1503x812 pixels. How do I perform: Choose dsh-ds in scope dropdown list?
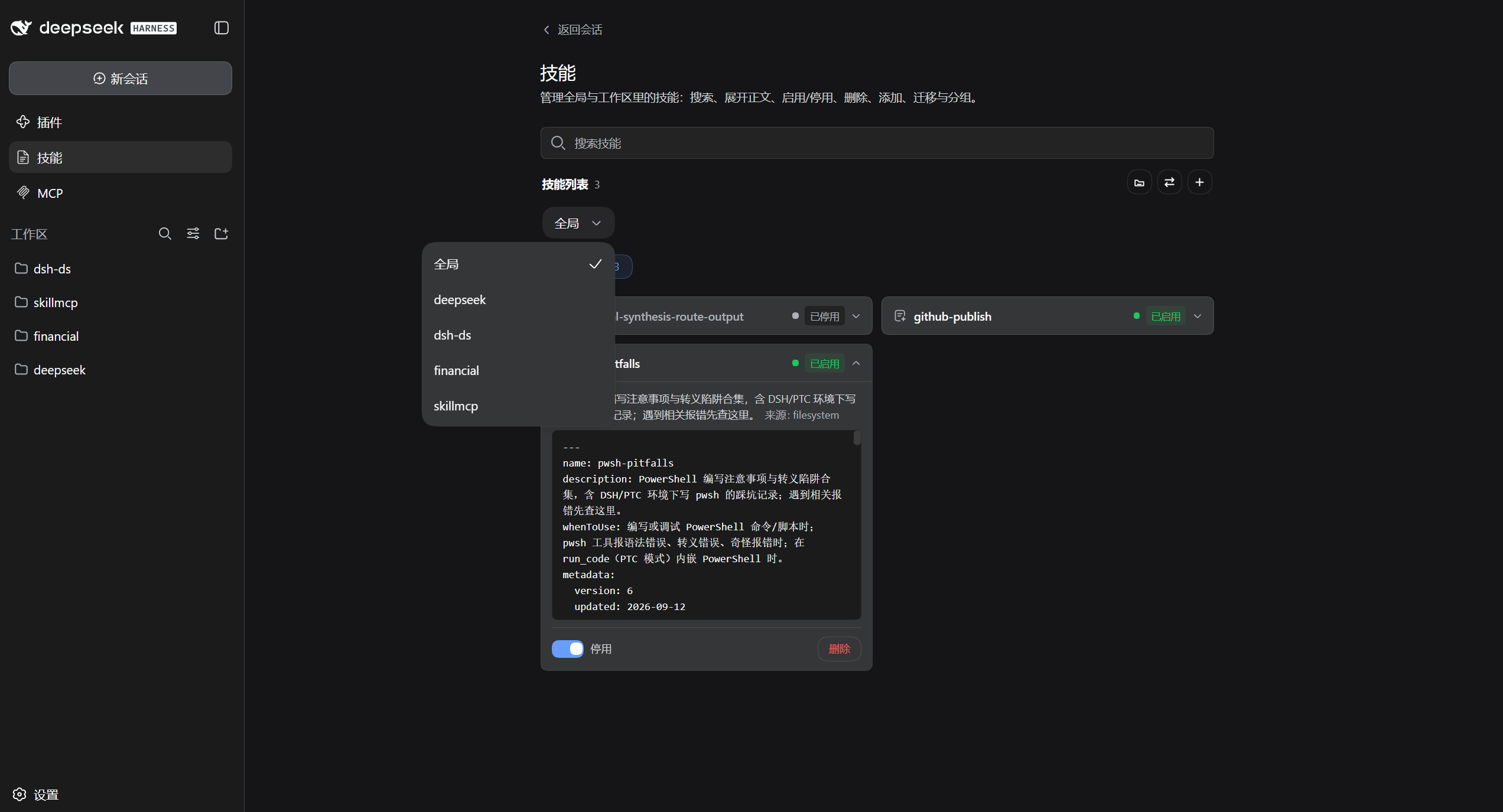coord(518,335)
